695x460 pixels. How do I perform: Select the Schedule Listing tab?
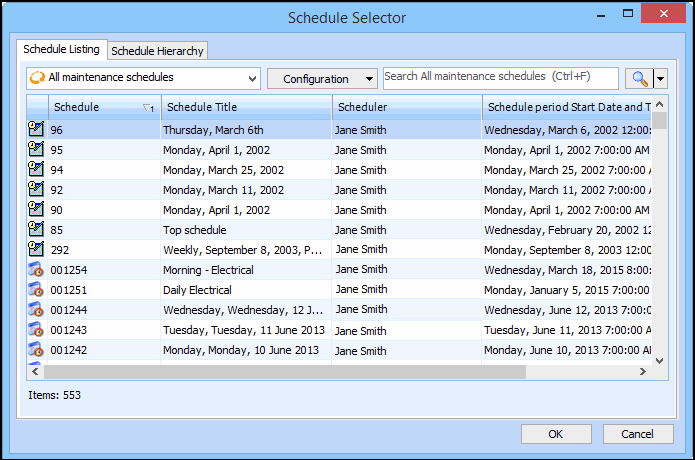[62, 49]
